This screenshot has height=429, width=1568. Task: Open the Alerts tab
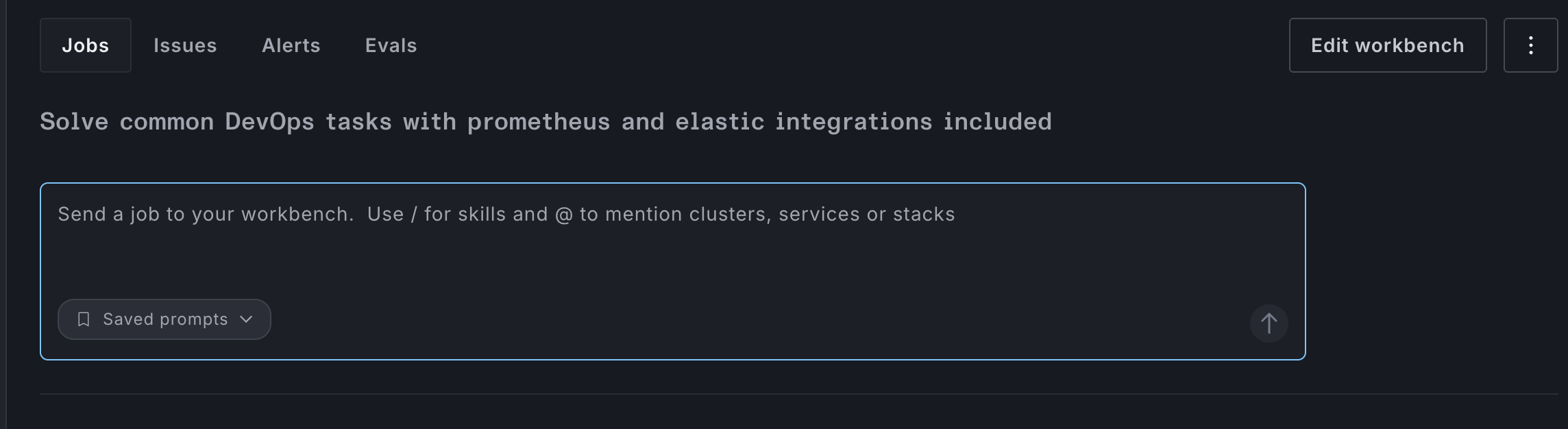291,45
